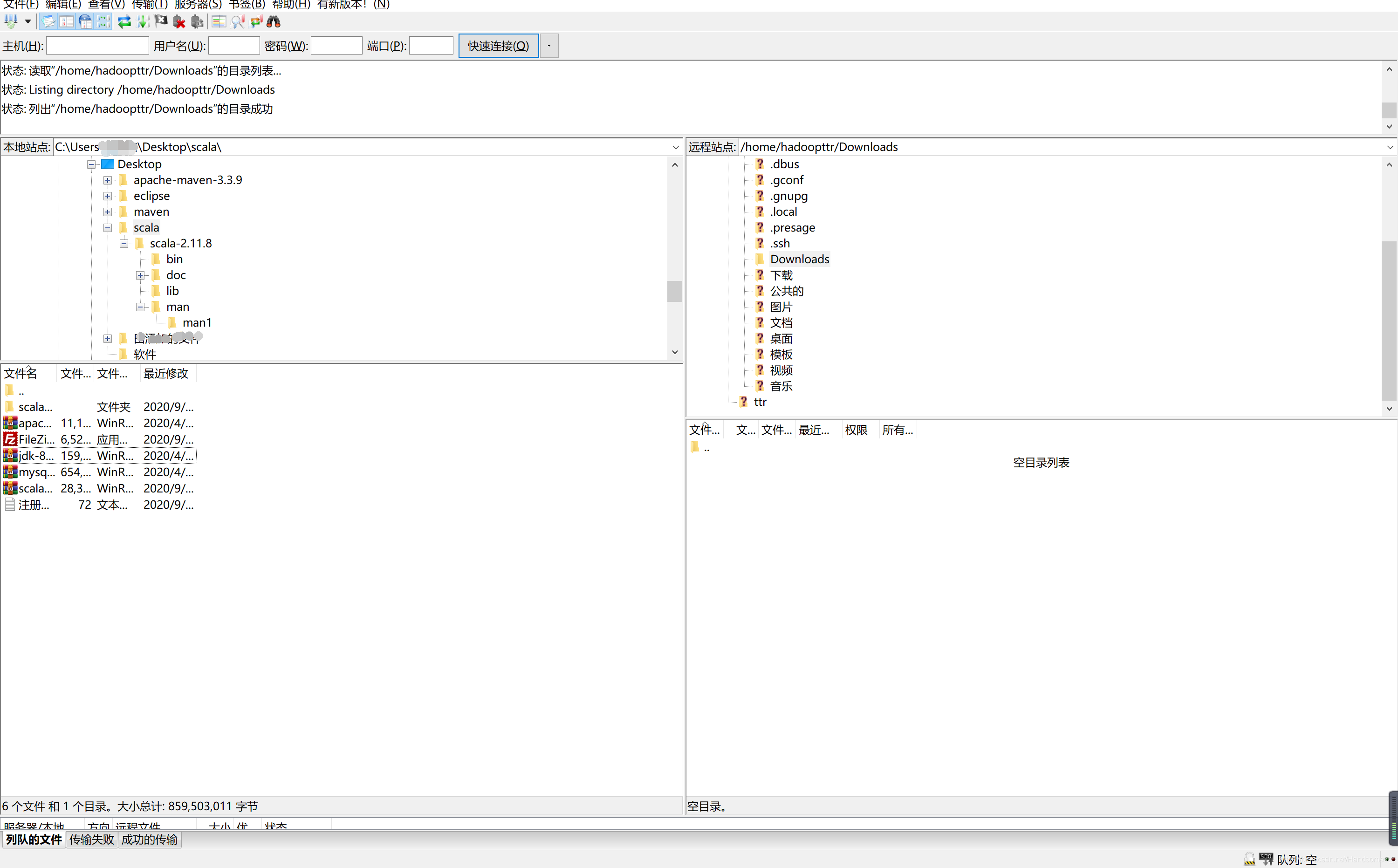Click the process queue green arrow icon

tap(143, 22)
